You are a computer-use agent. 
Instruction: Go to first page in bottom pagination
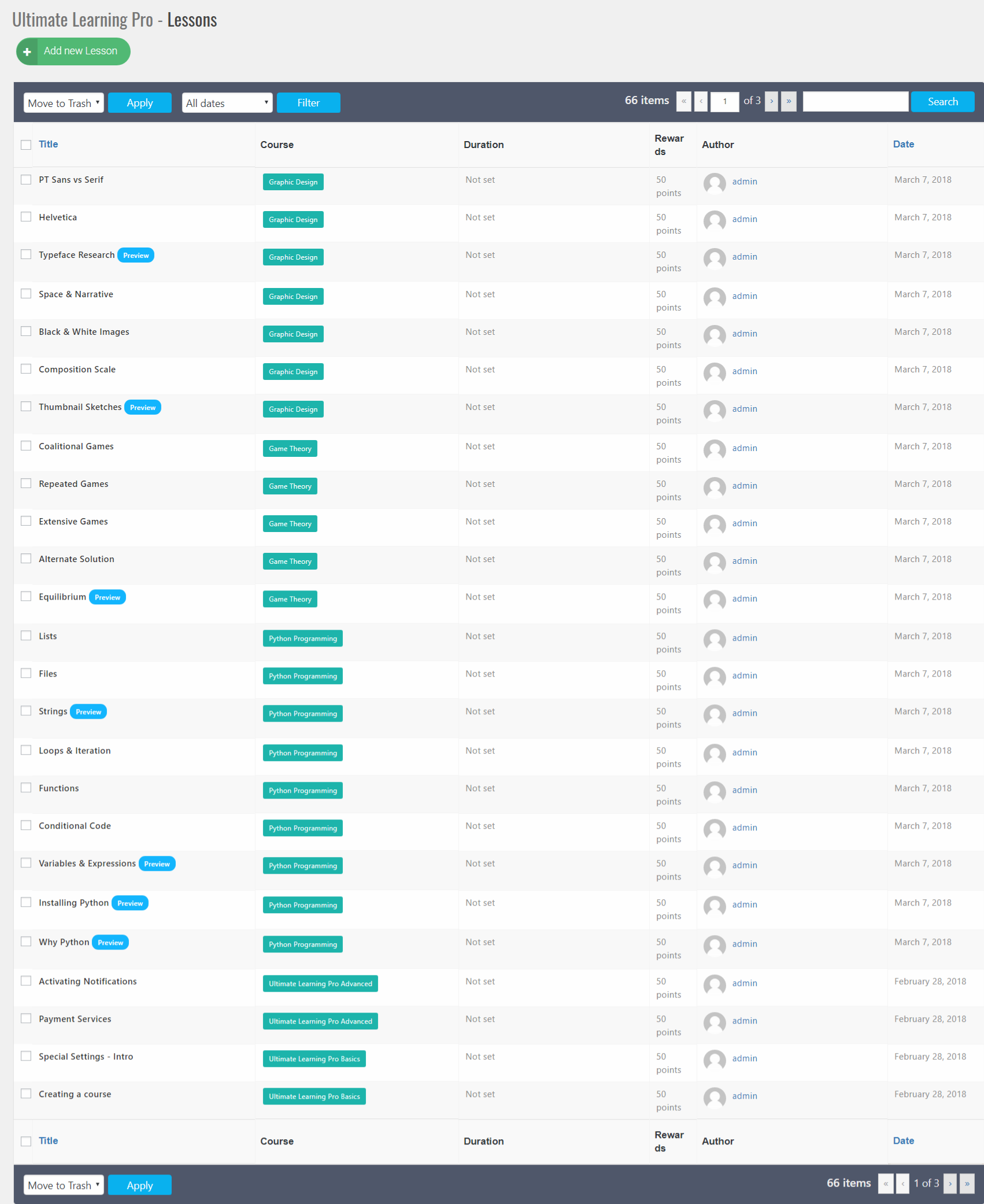coord(886,1184)
